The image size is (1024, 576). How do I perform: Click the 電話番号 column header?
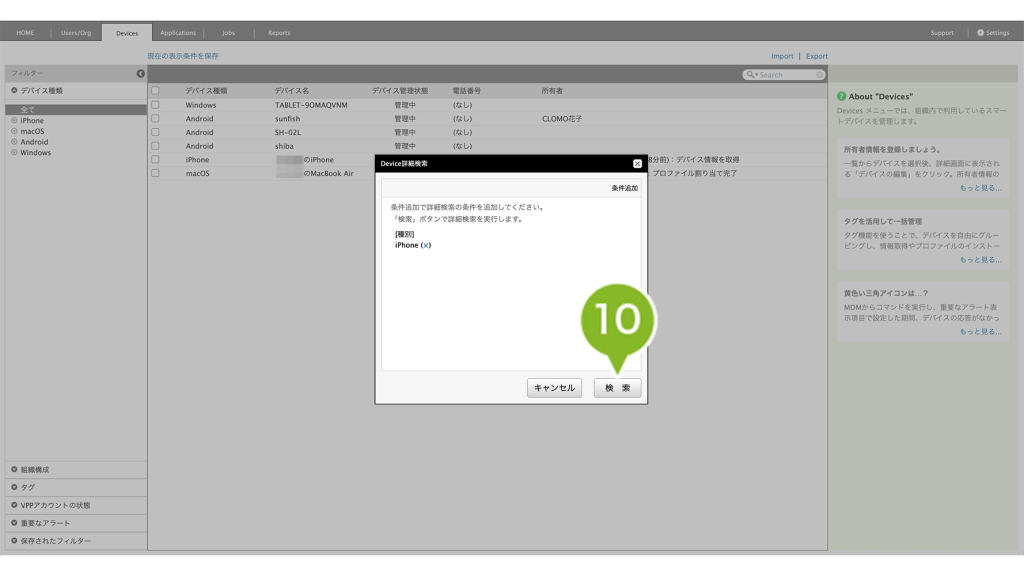[466, 91]
